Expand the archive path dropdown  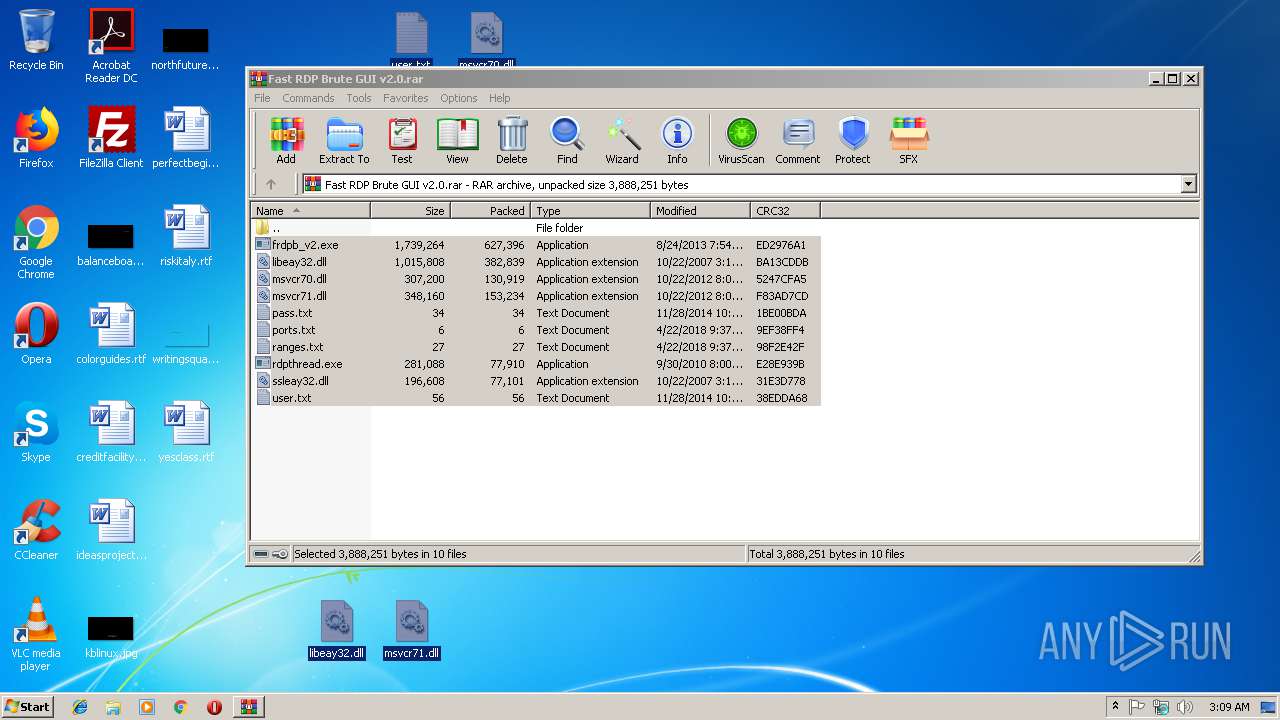pos(1188,184)
